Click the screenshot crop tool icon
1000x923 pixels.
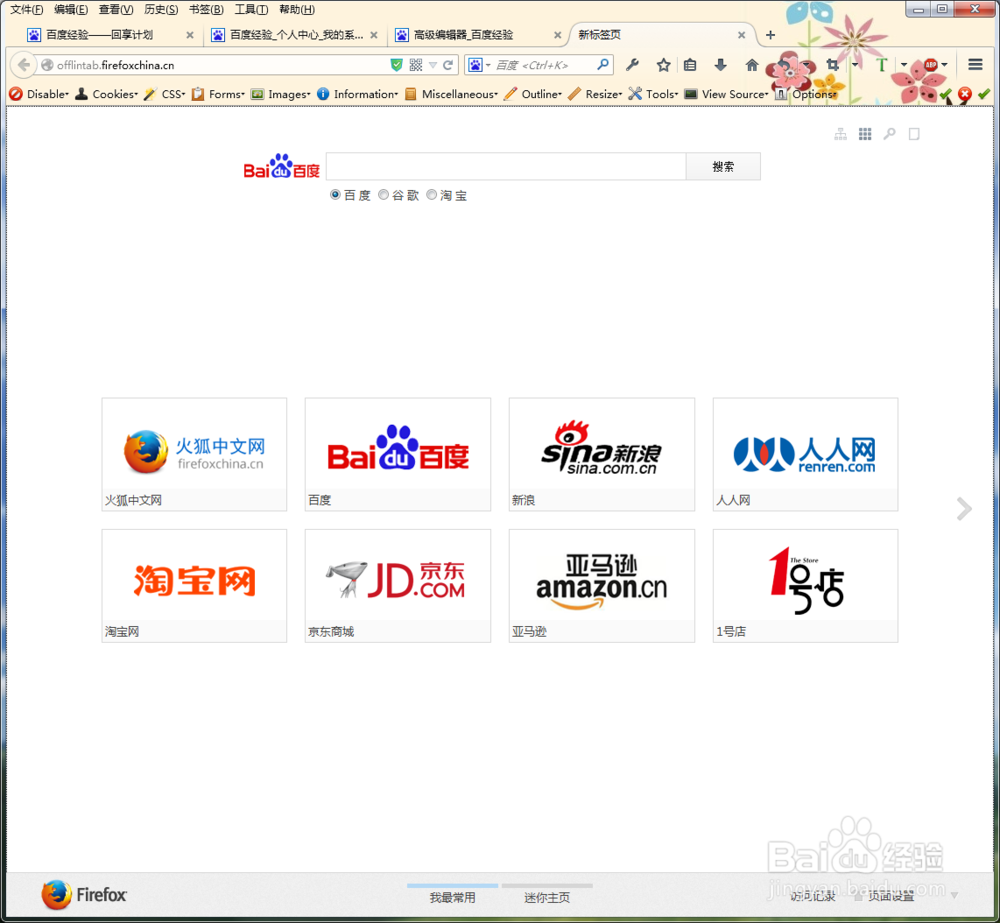coord(832,64)
